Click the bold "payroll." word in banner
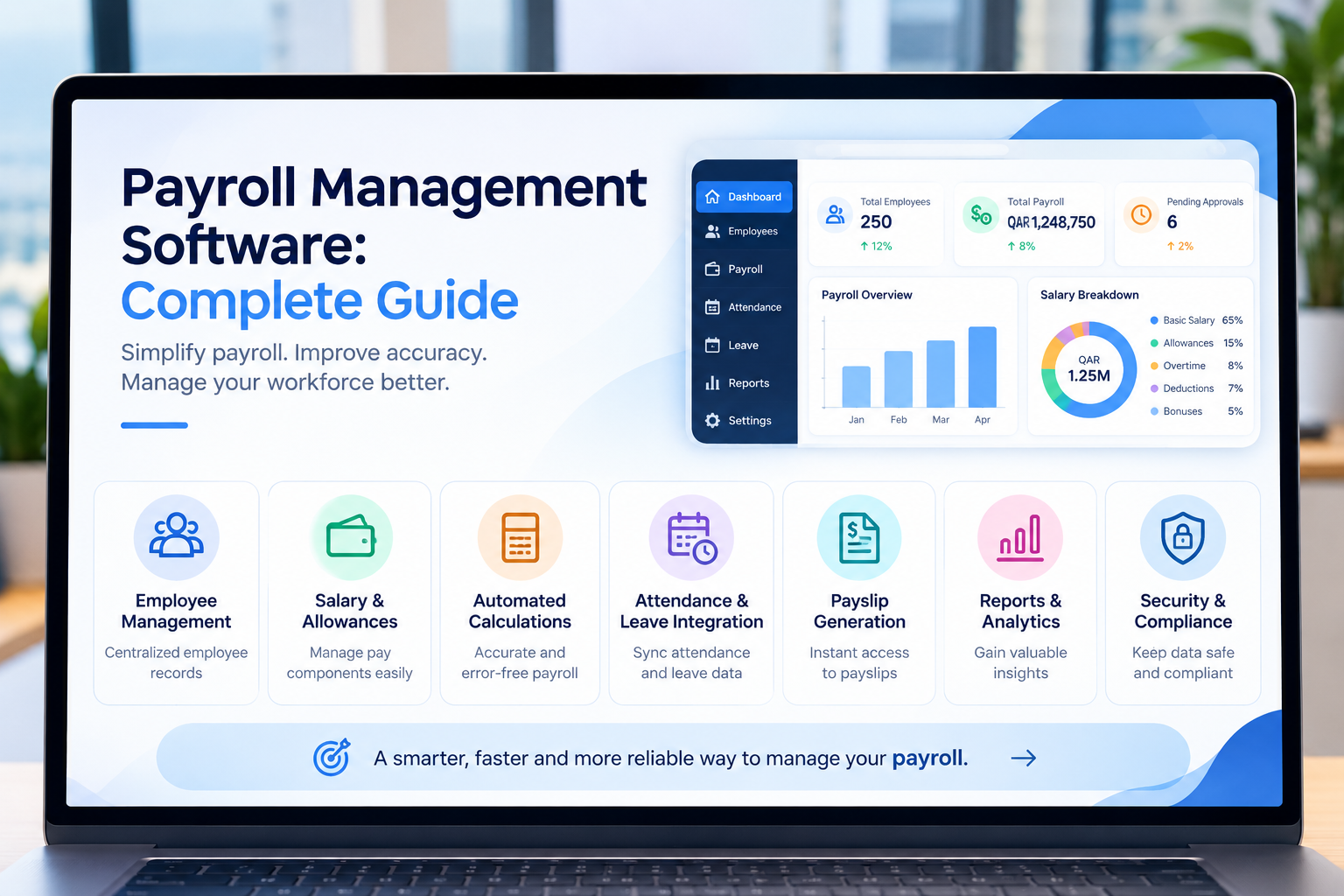This screenshot has width=1344, height=896. point(930,759)
